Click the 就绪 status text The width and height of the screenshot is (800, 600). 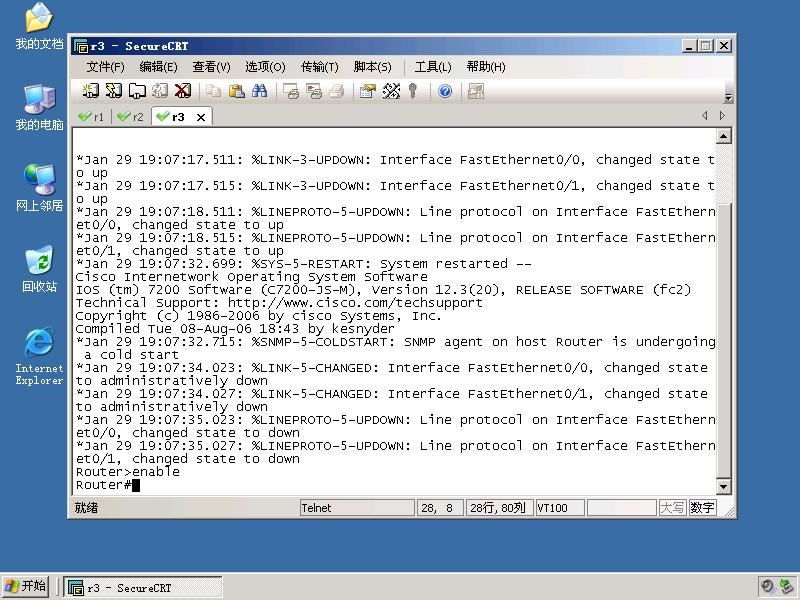click(x=86, y=508)
